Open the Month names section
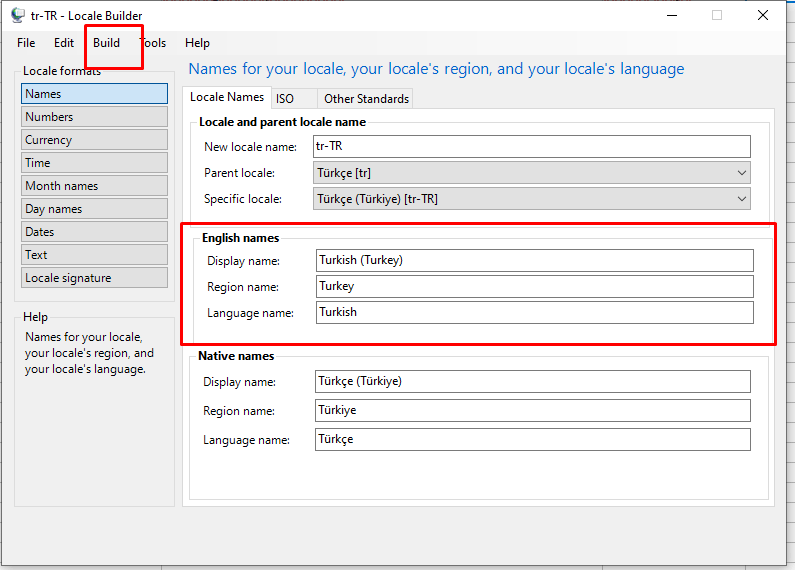 [94, 186]
